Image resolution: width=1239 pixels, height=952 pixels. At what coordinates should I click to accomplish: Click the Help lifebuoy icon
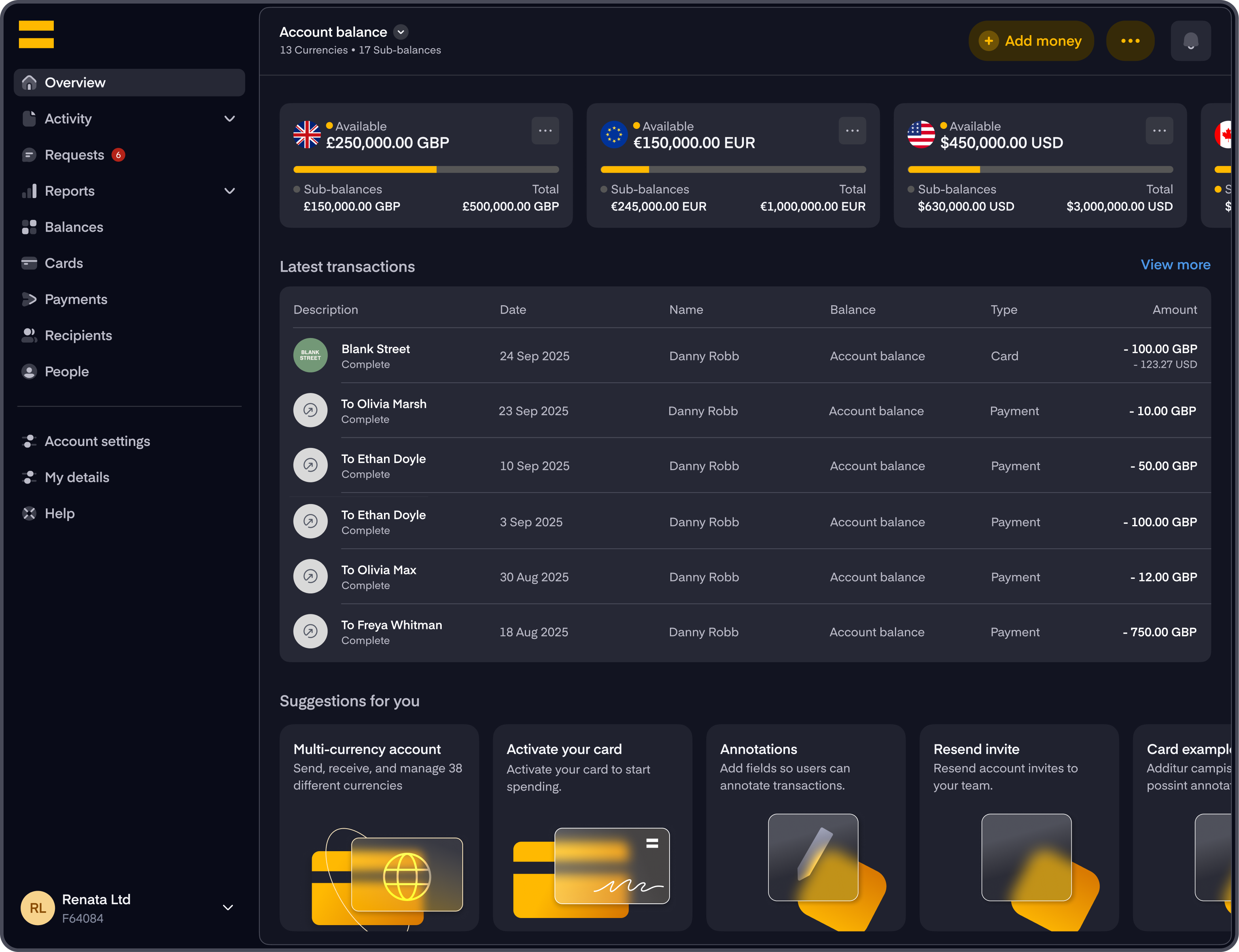tap(29, 514)
